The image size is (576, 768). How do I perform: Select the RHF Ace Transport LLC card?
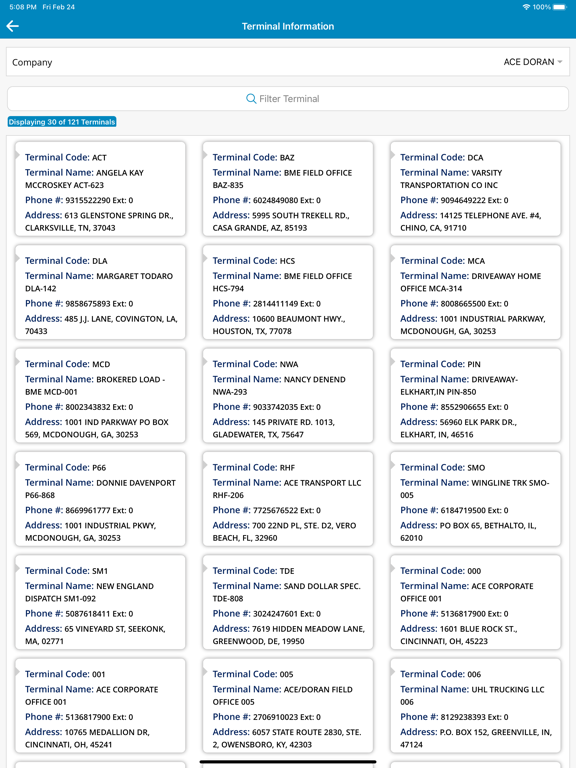(288, 499)
